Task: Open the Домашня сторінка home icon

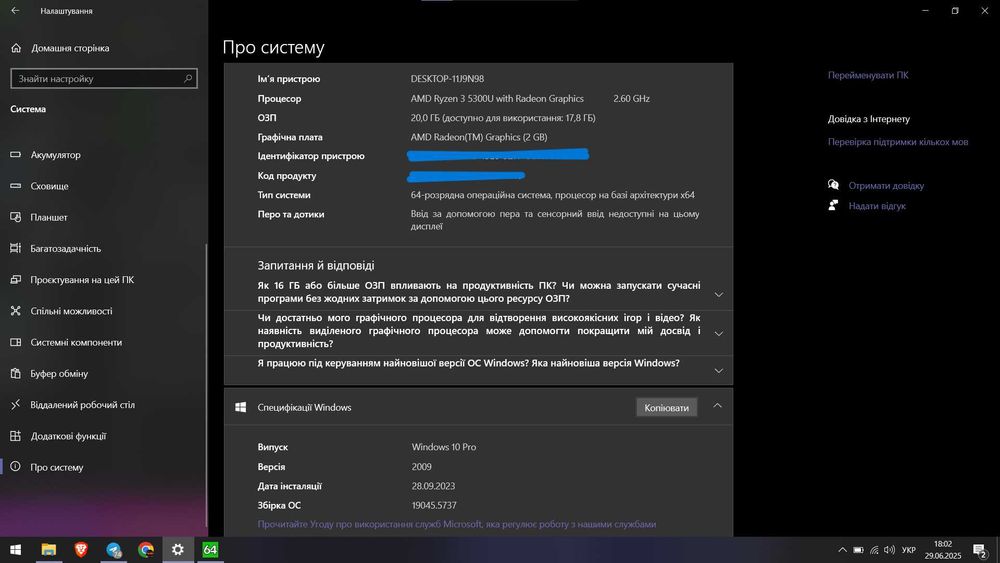Action: 16,48
